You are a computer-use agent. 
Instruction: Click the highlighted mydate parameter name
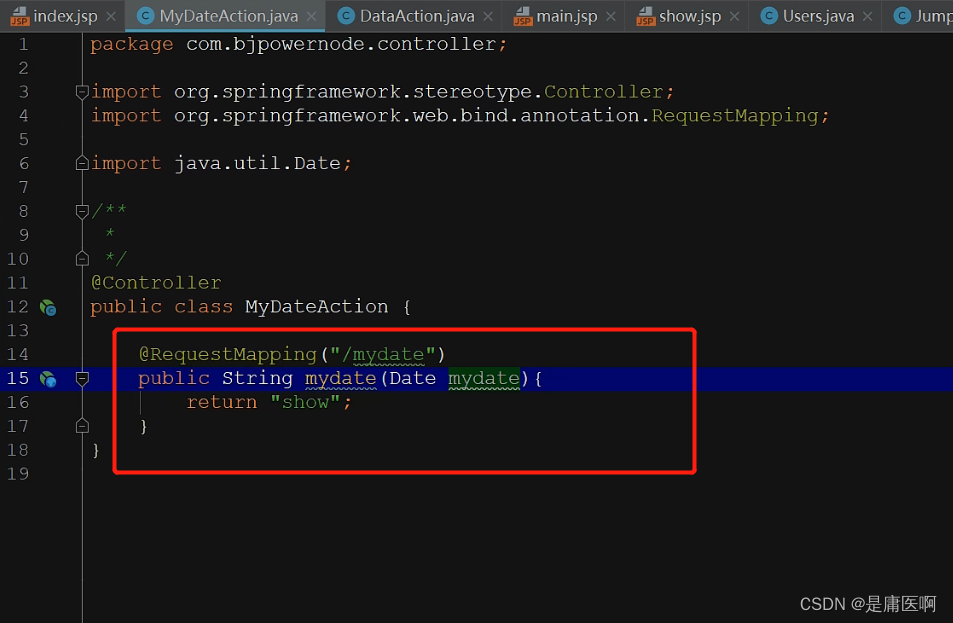(484, 379)
